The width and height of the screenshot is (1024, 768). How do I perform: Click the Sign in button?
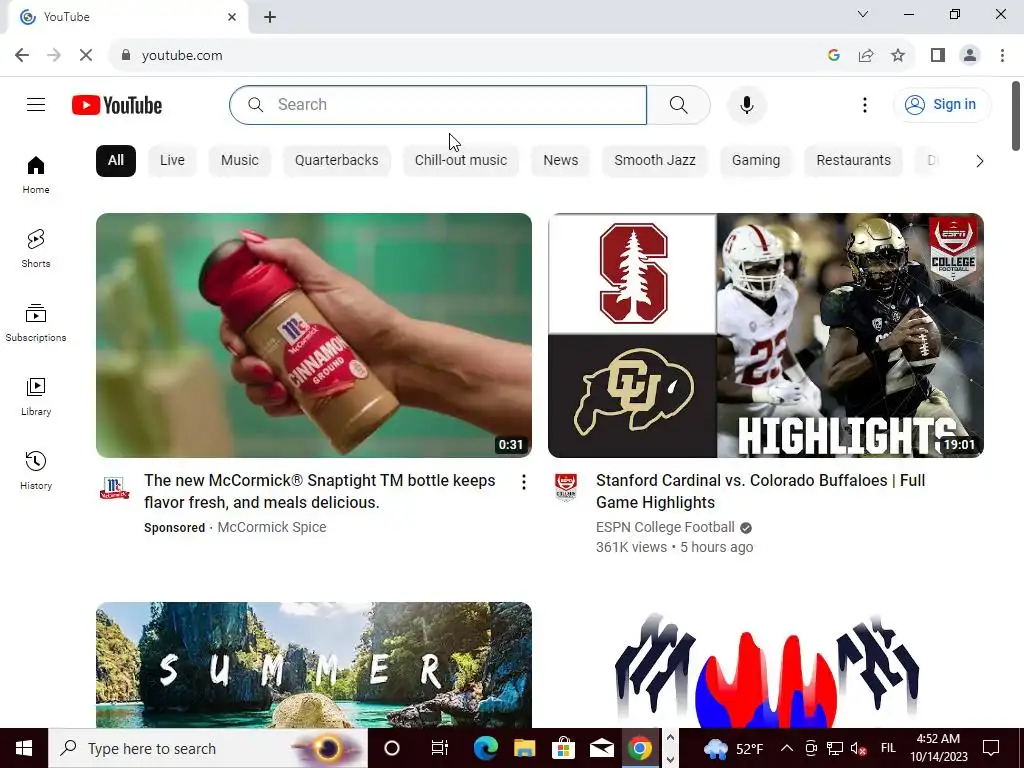(941, 104)
